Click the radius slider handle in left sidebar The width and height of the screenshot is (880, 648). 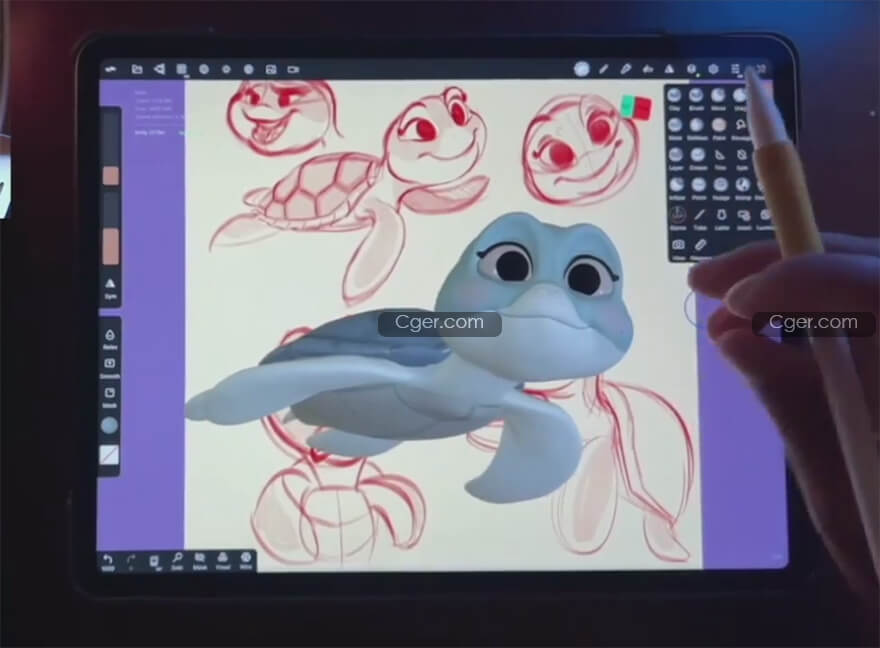pyautogui.click(x=111, y=176)
